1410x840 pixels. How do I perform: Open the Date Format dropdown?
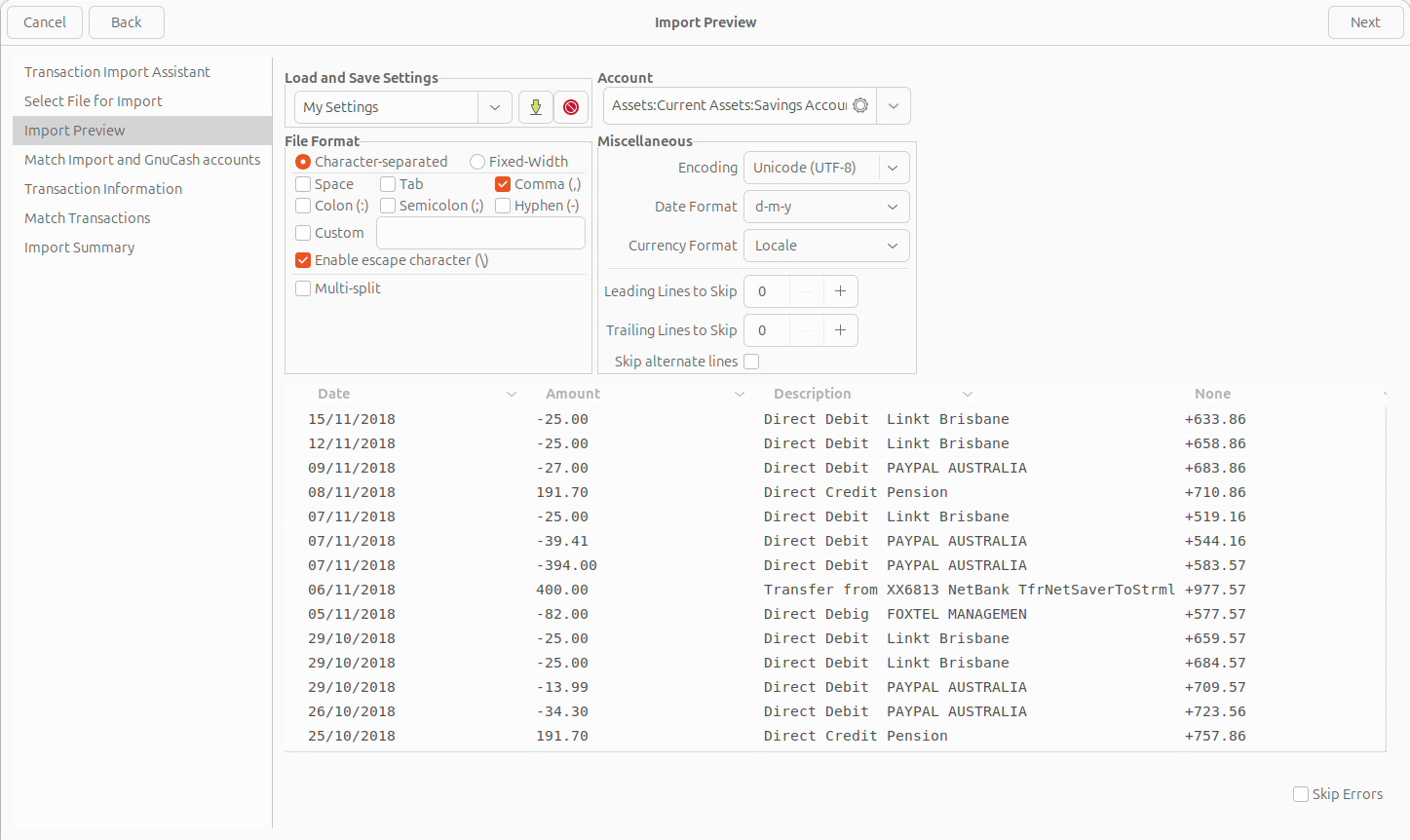point(826,207)
